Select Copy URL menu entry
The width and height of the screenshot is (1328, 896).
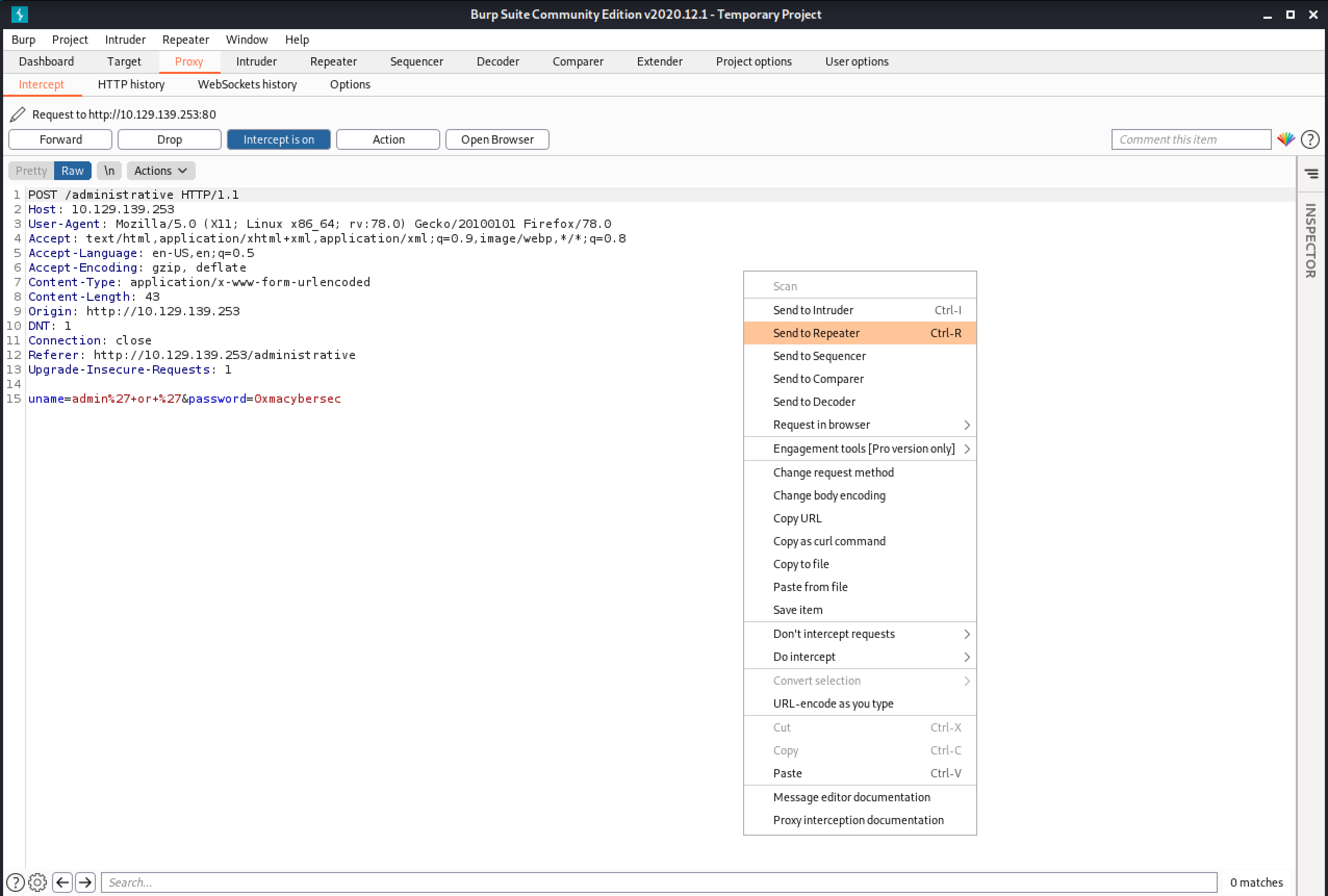point(860,518)
